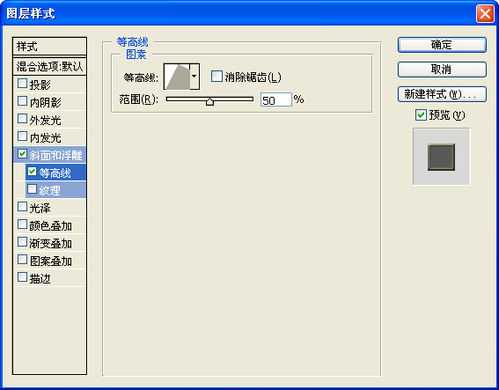Click the 范围 range slider handle

coord(210,101)
